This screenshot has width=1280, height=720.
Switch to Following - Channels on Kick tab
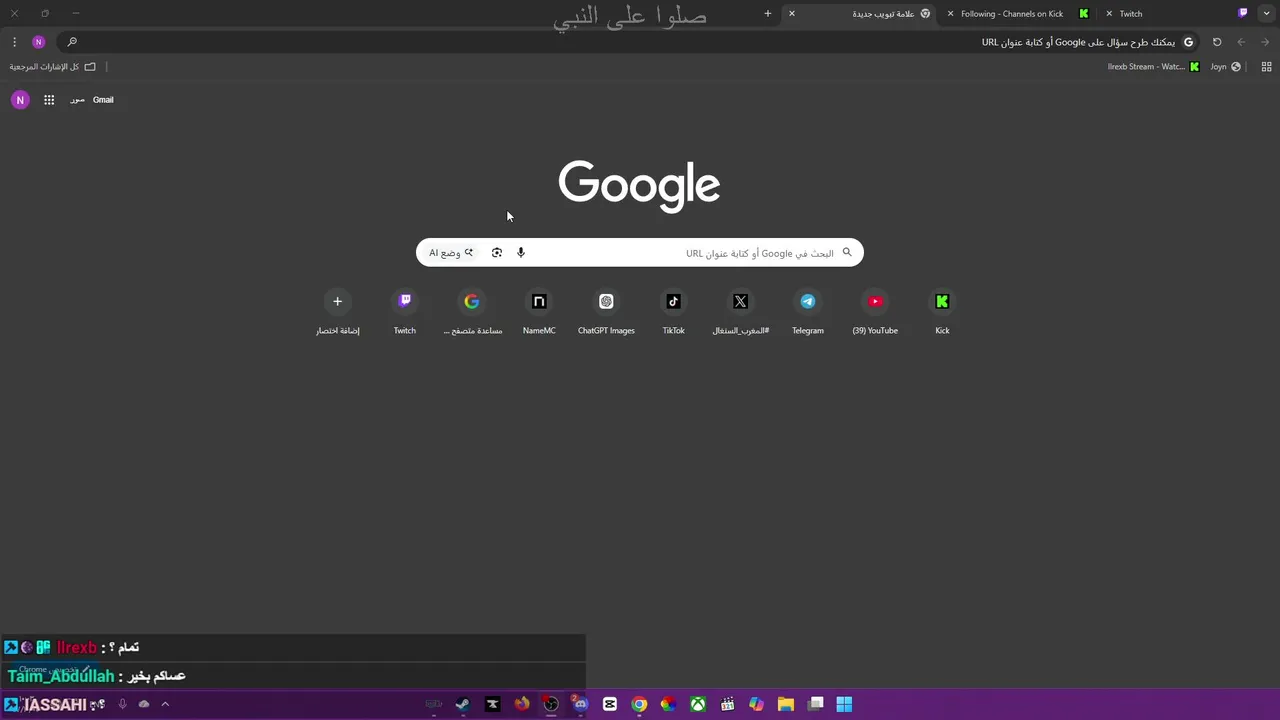point(1018,14)
